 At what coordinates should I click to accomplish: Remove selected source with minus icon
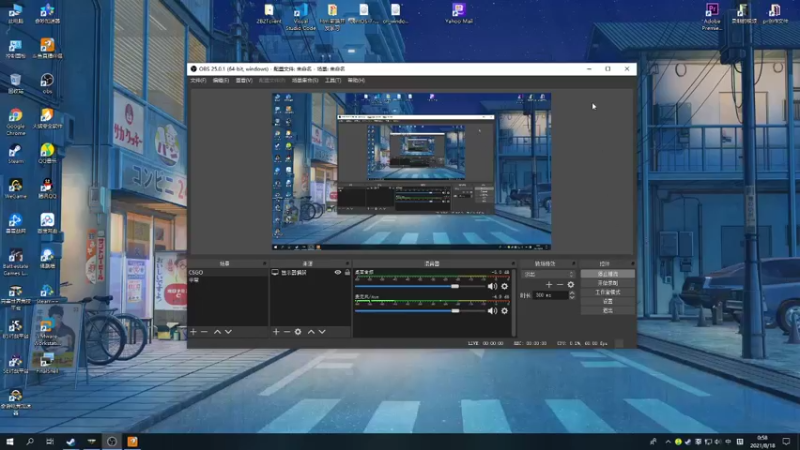(287, 332)
